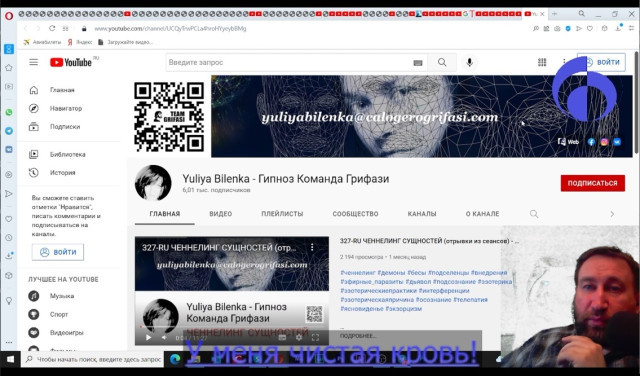This screenshot has width=640, height=376.
Task: Search within channel using magnifier icon
Action: [534, 214]
